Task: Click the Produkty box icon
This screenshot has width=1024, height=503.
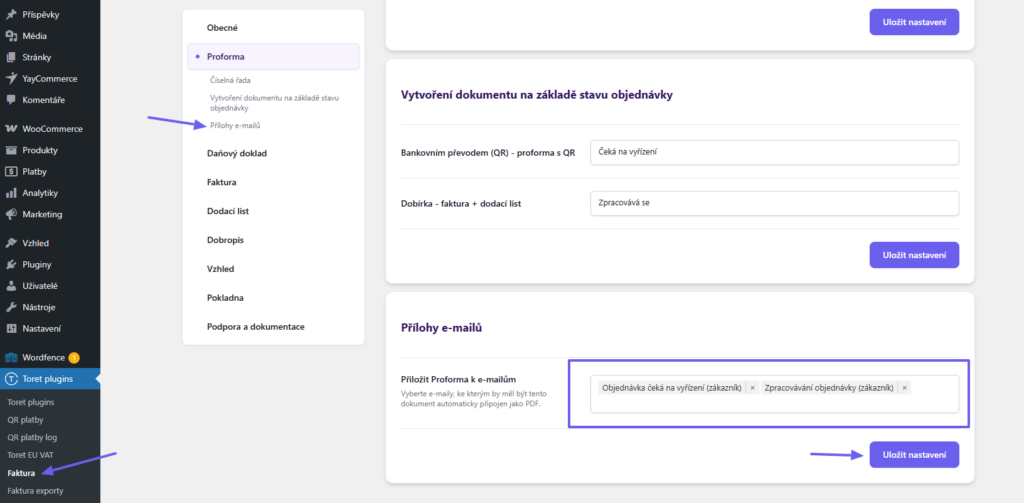Action: 10,150
